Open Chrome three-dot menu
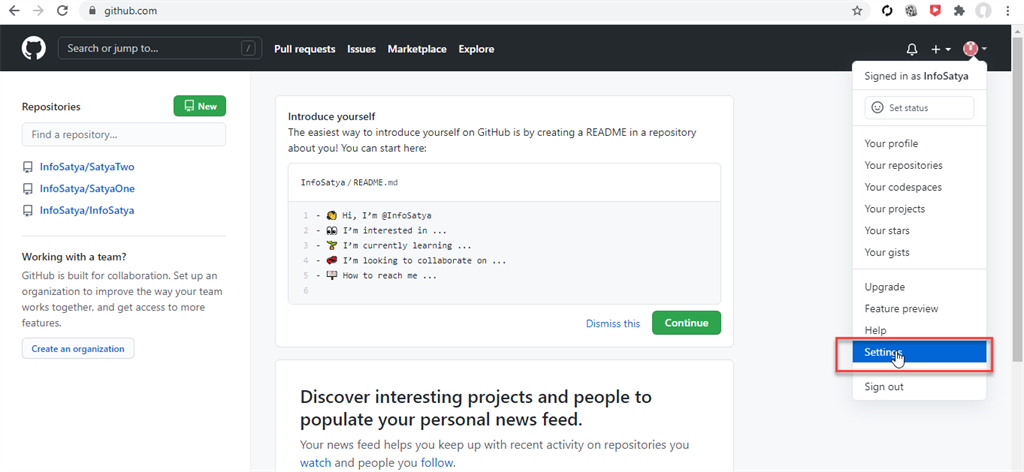 coord(1009,11)
